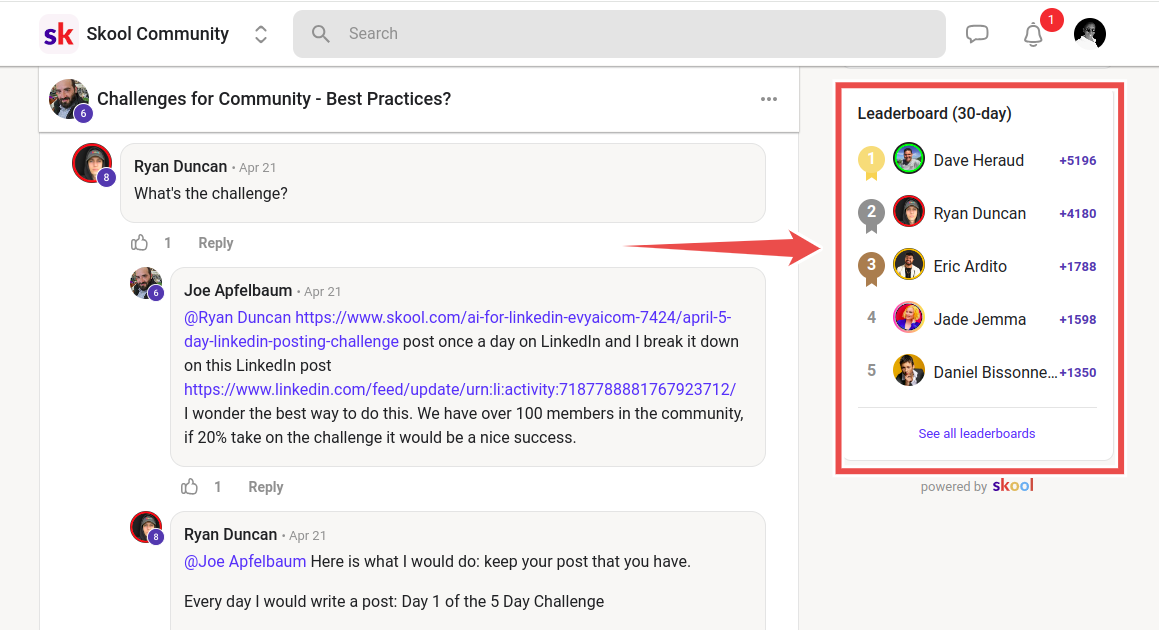Click the Skool 'sk' logo icon
Viewport: 1159px width, 630px height.
click(58, 34)
